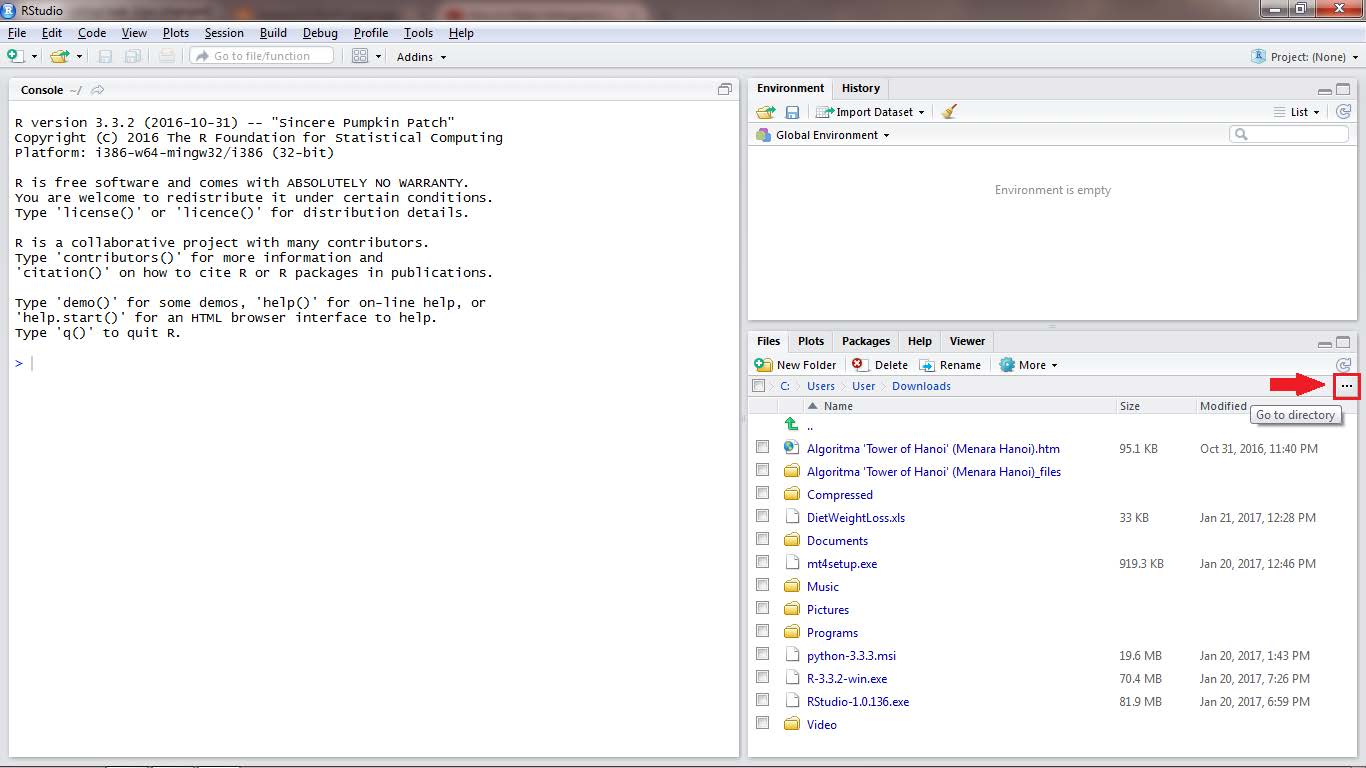Screen dimensions: 1366x768
Task: Switch to the Viewer tab
Action: coord(967,341)
